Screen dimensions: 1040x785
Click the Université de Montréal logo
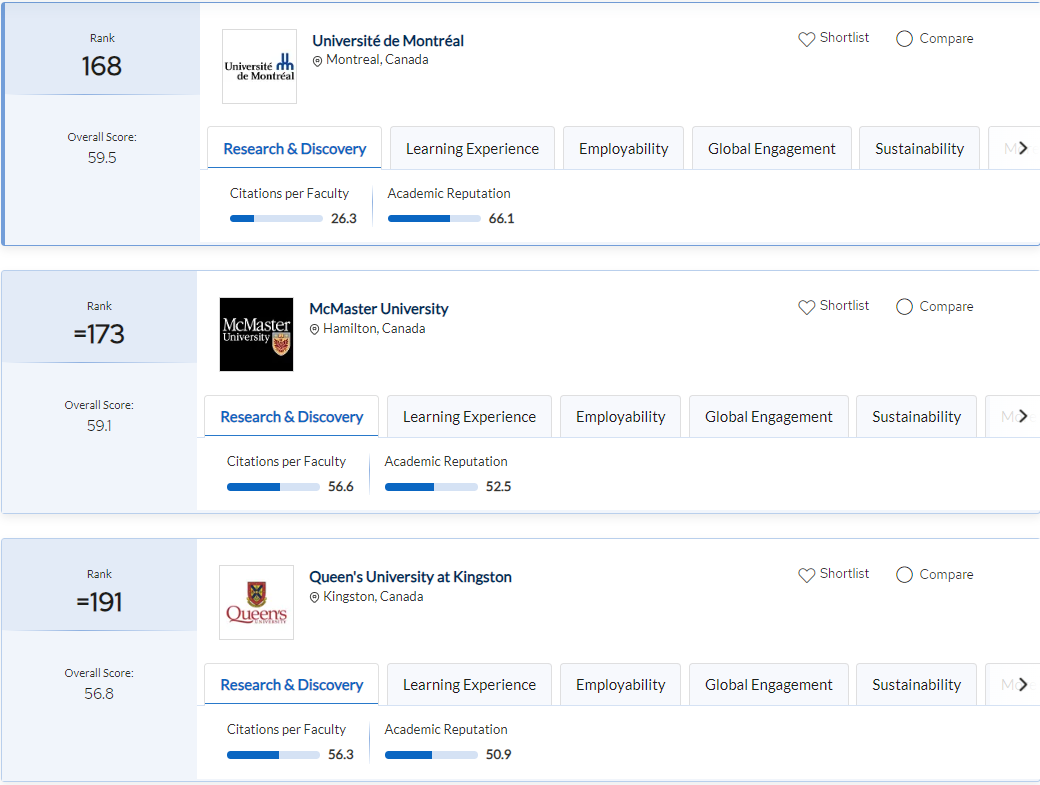(259, 66)
